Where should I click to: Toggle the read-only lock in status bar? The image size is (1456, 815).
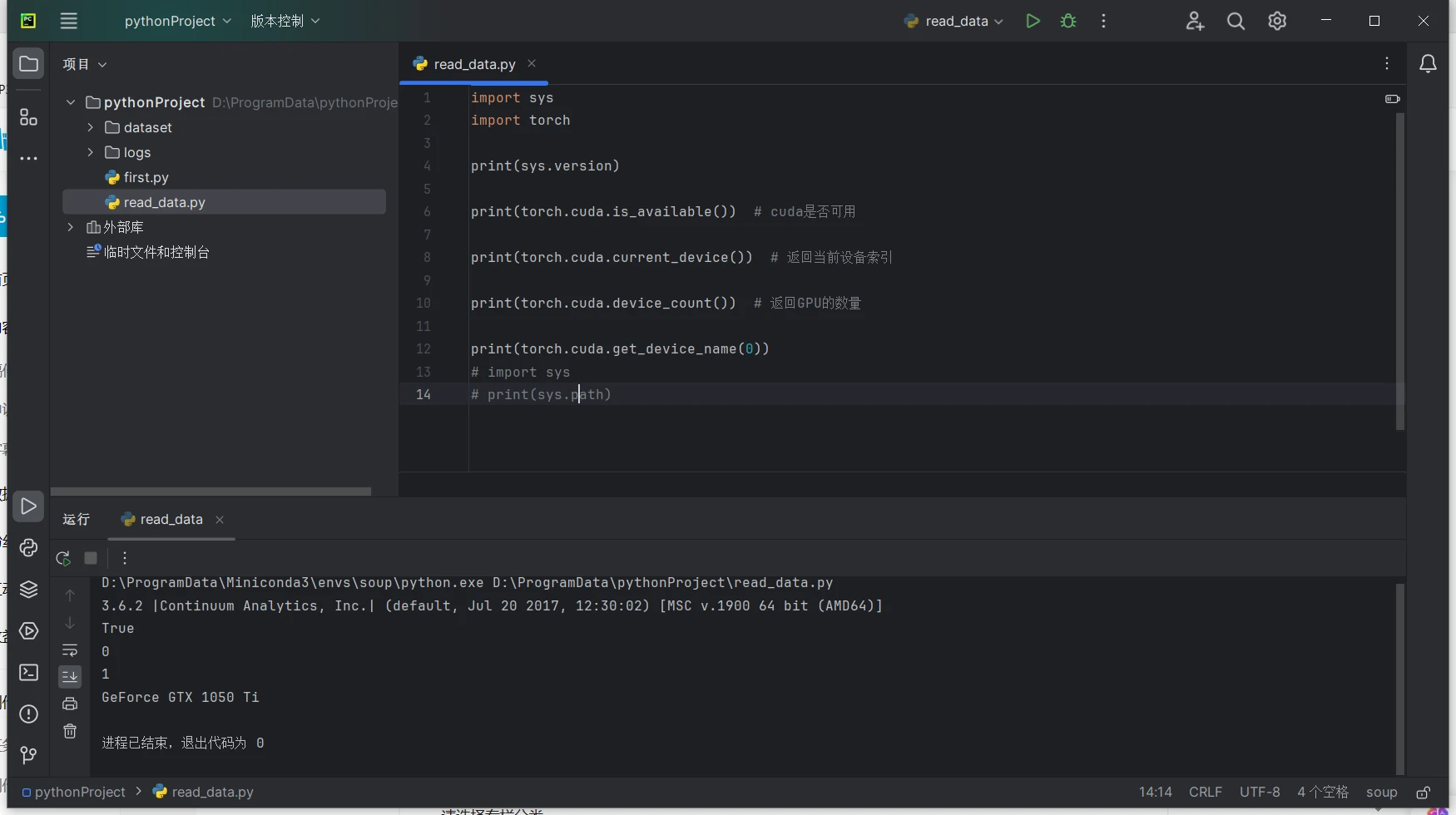1424,793
